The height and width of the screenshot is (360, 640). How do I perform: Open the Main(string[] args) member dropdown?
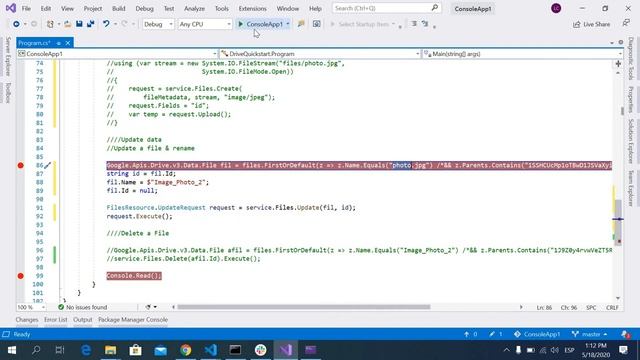[x=522, y=54]
